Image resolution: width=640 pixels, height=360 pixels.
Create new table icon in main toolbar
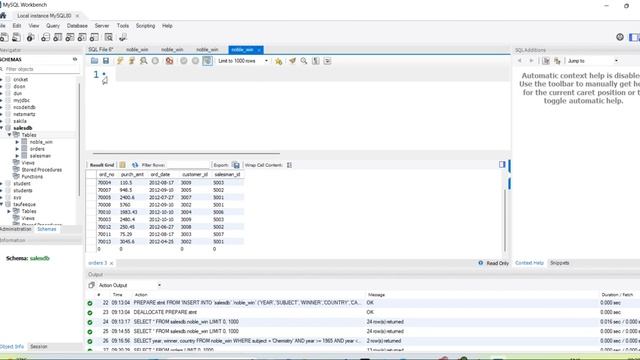[x=58, y=37]
